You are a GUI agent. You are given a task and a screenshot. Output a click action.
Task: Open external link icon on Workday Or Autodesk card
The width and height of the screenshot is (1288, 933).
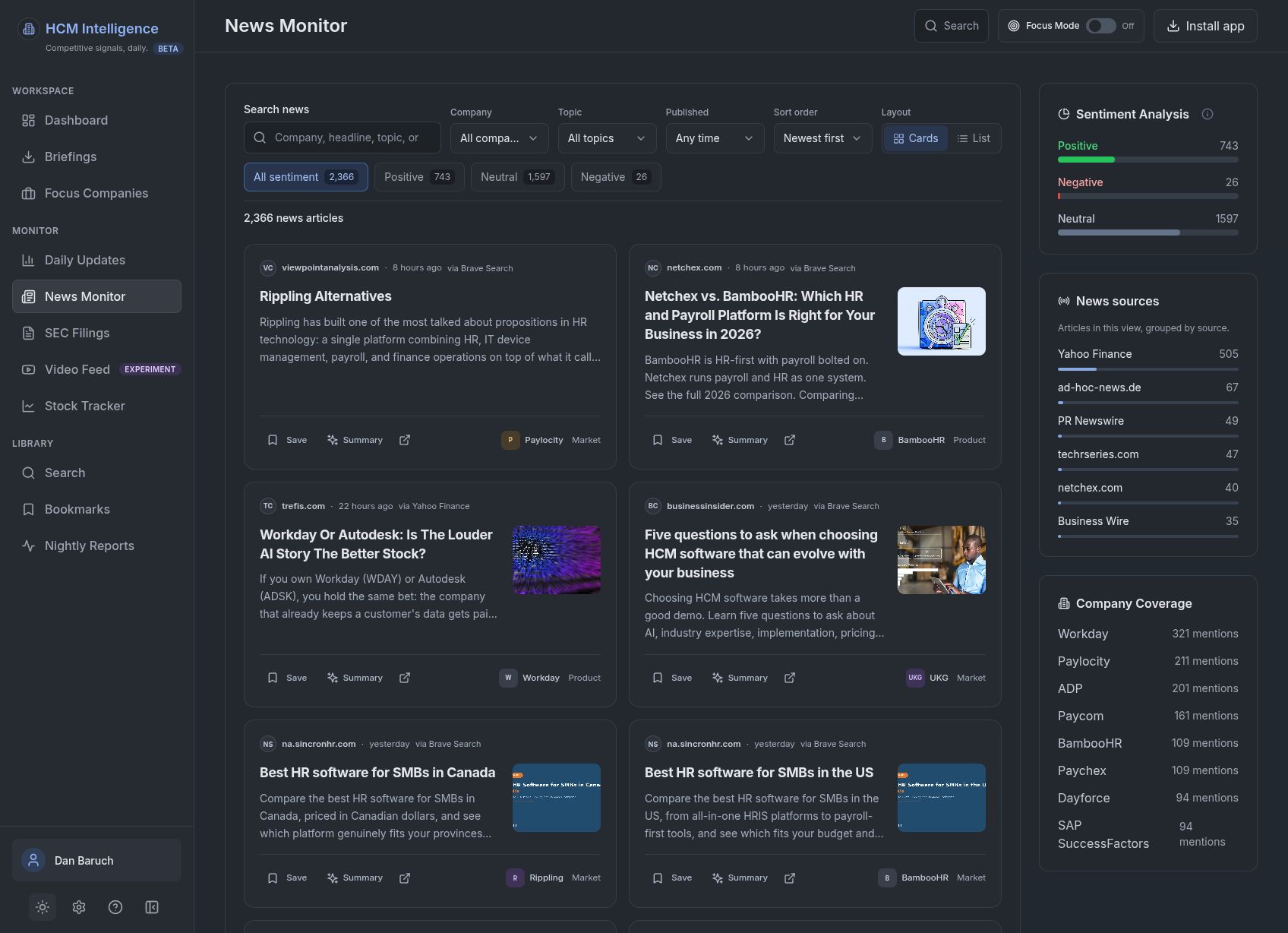[x=405, y=678]
